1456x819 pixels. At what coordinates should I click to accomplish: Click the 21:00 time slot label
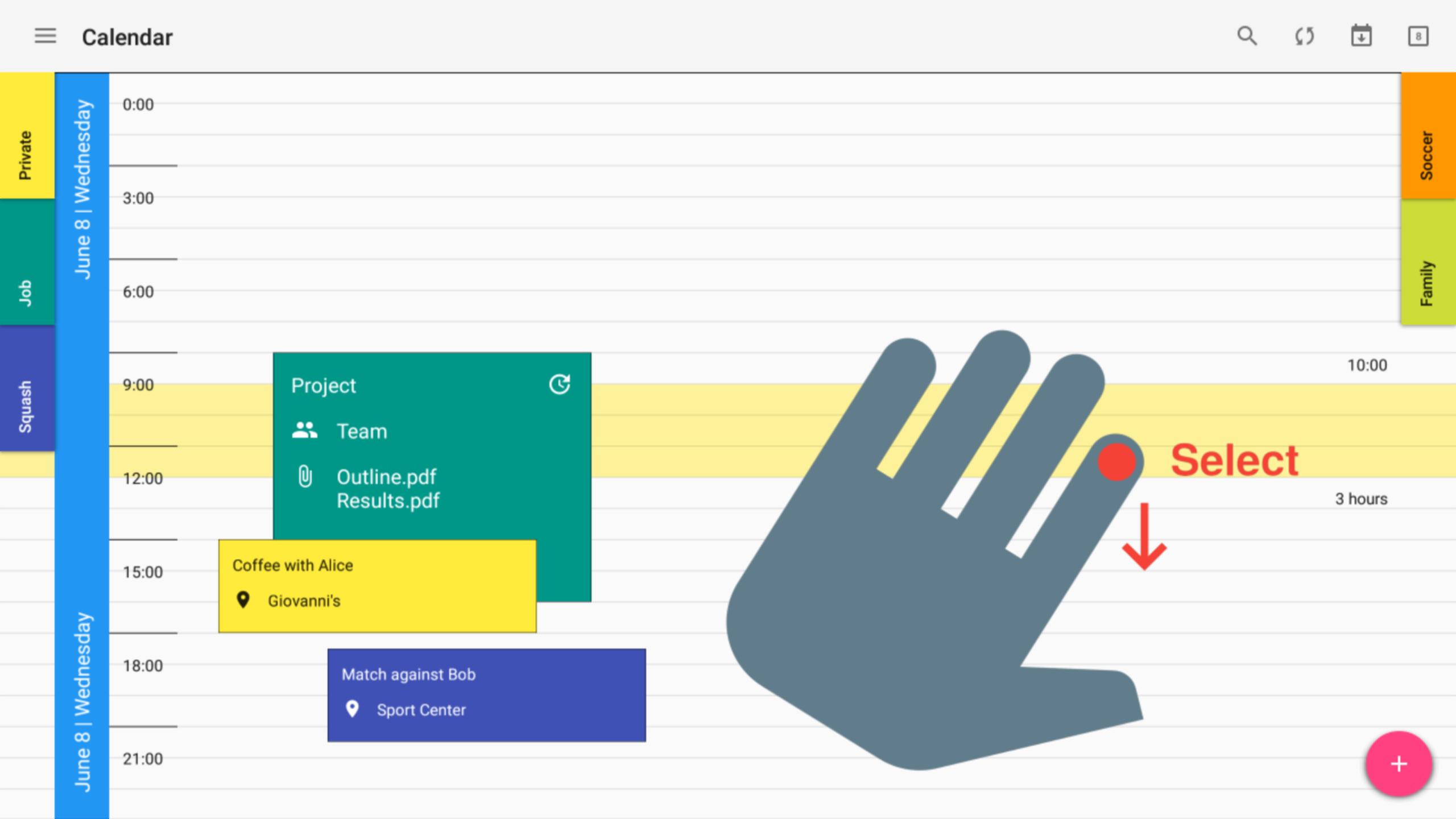coord(143,759)
